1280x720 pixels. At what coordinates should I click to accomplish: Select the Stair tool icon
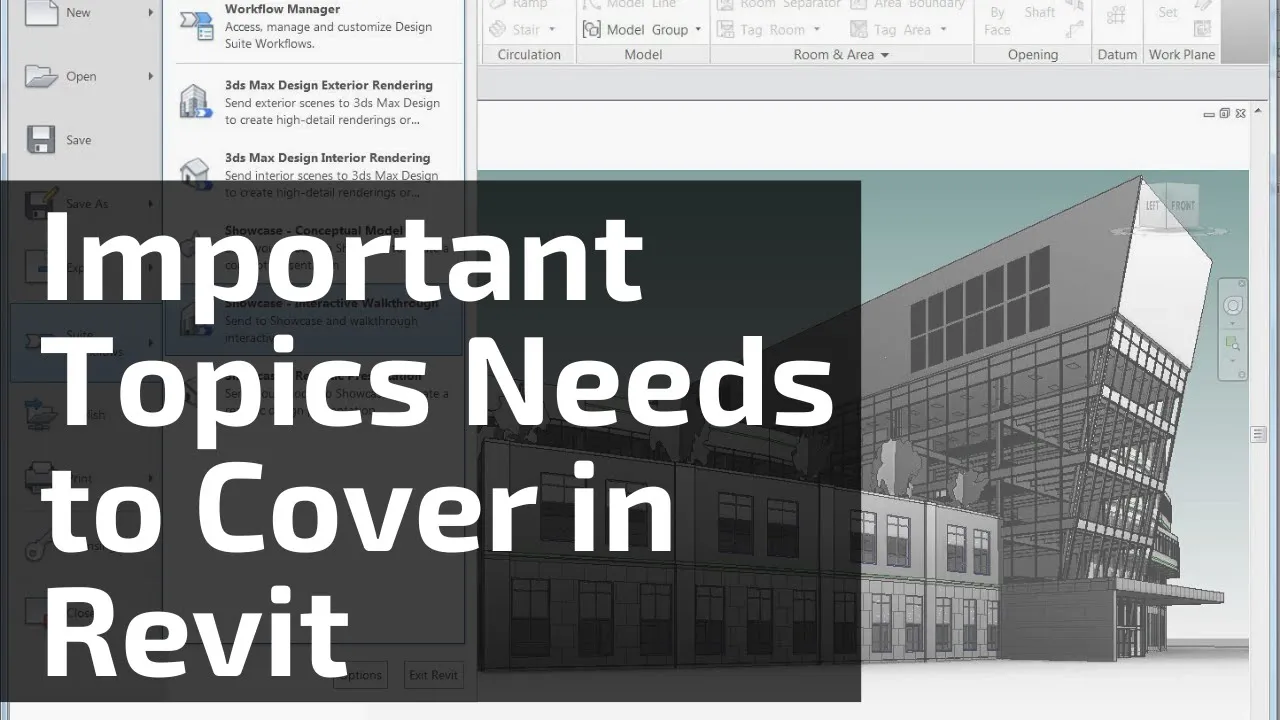click(x=498, y=29)
